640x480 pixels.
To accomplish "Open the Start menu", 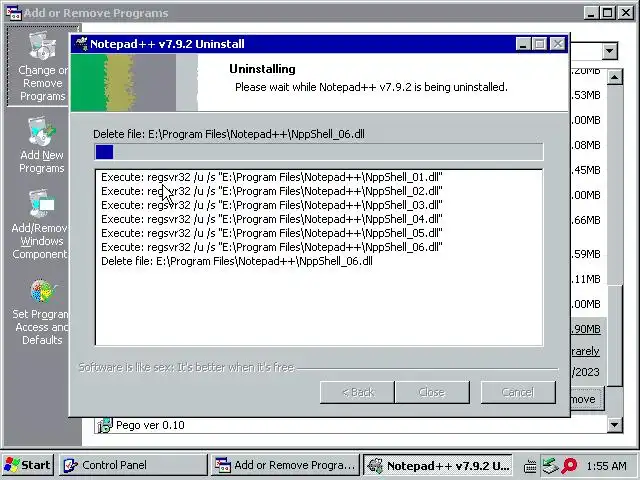I will point(27,465).
